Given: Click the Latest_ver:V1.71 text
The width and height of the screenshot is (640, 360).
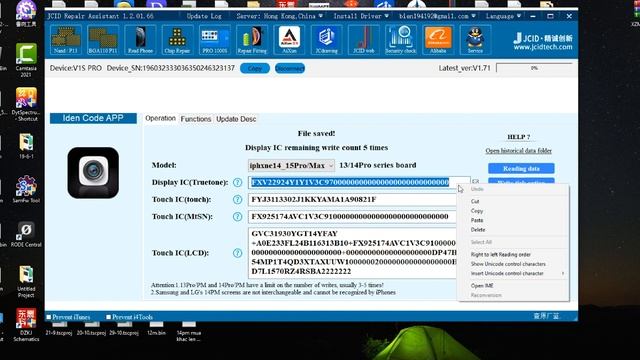Looking at the screenshot, I should (464, 68).
